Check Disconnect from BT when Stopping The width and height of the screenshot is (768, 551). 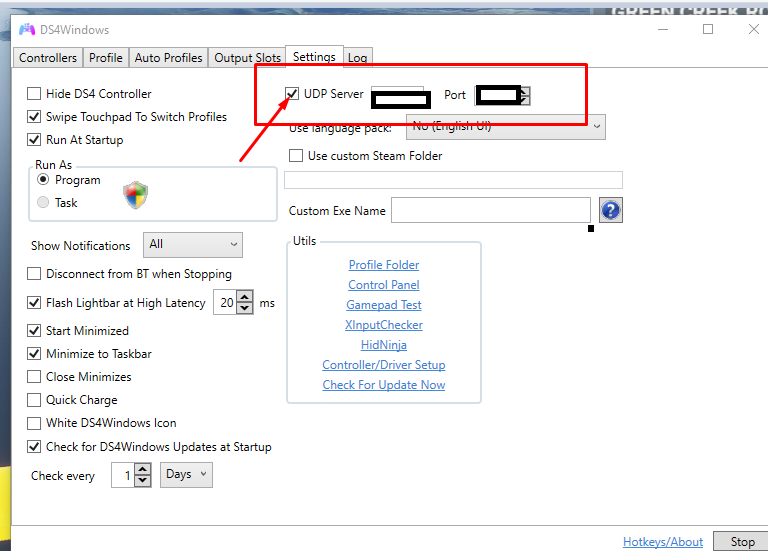pyautogui.click(x=34, y=273)
